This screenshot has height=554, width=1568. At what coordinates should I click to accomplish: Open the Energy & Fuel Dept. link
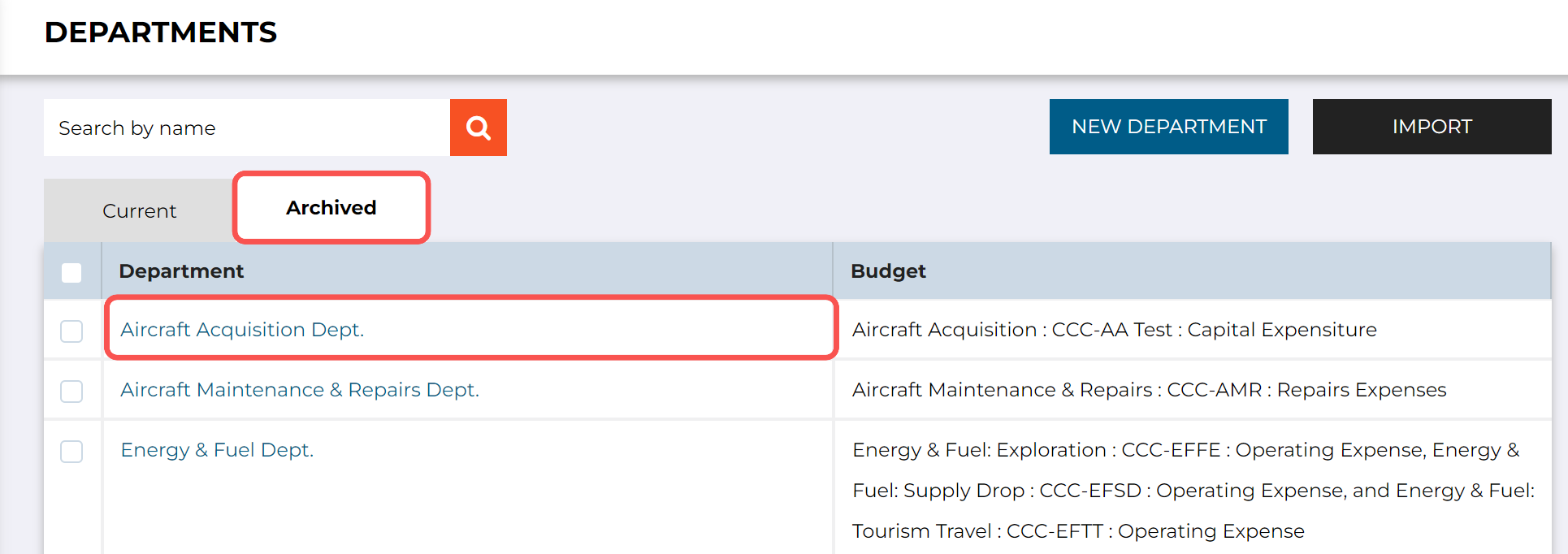(217, 450)
